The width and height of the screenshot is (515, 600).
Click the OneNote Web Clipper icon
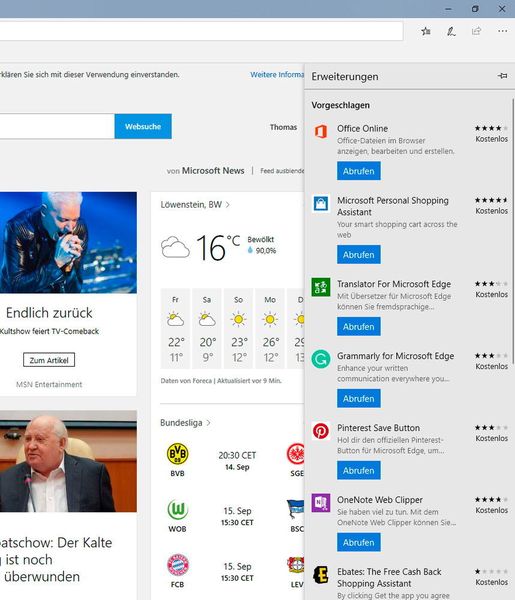point(321,503)
